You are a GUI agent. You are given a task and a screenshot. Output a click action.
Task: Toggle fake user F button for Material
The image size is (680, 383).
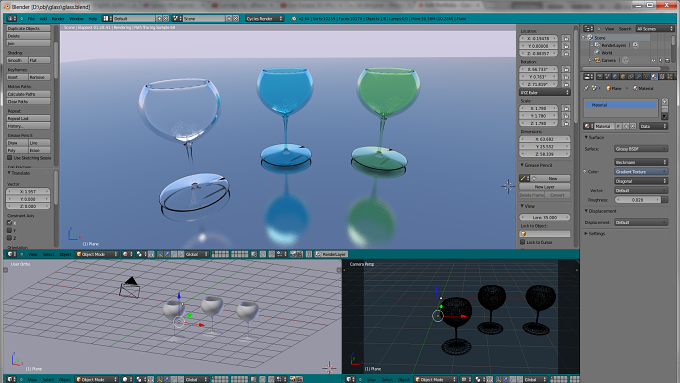pyautogui.click(x=619, y=126)
